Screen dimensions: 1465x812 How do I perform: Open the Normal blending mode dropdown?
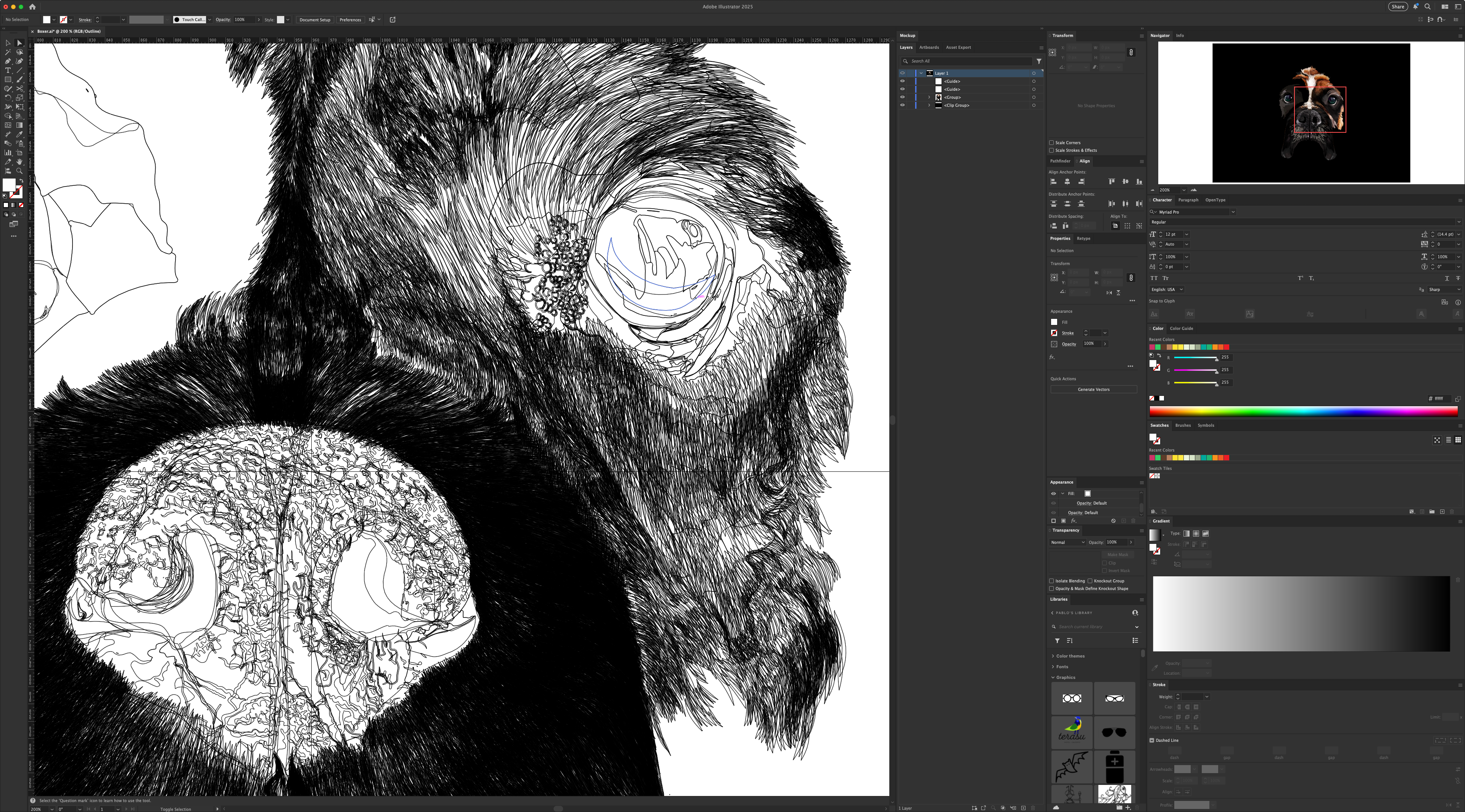tap(1067, 542)
